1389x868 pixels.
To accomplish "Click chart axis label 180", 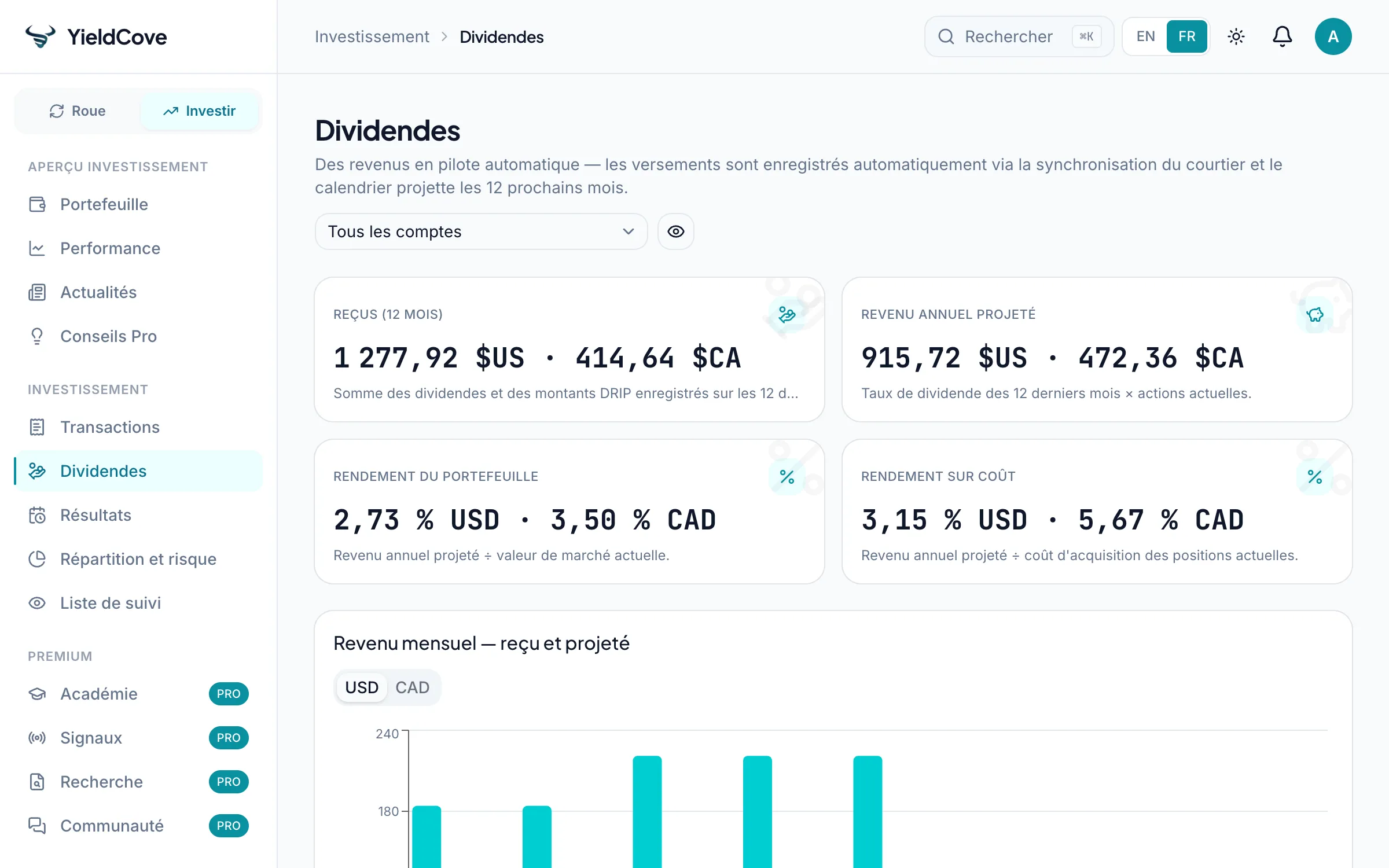I will tap(388, 811).
